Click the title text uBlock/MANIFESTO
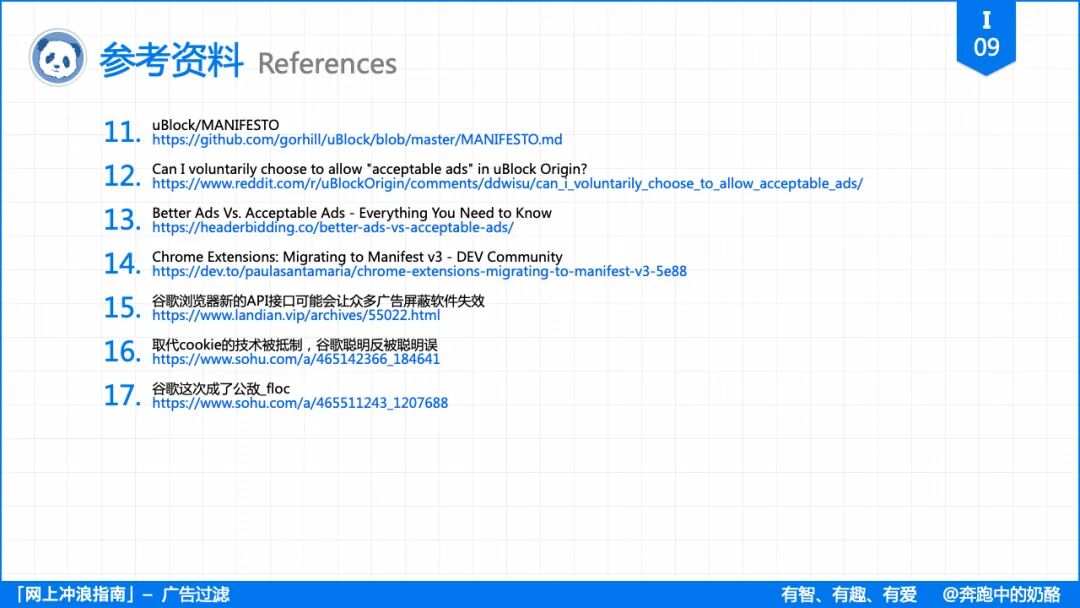The image size is (1080, 608). pos(216,125)
